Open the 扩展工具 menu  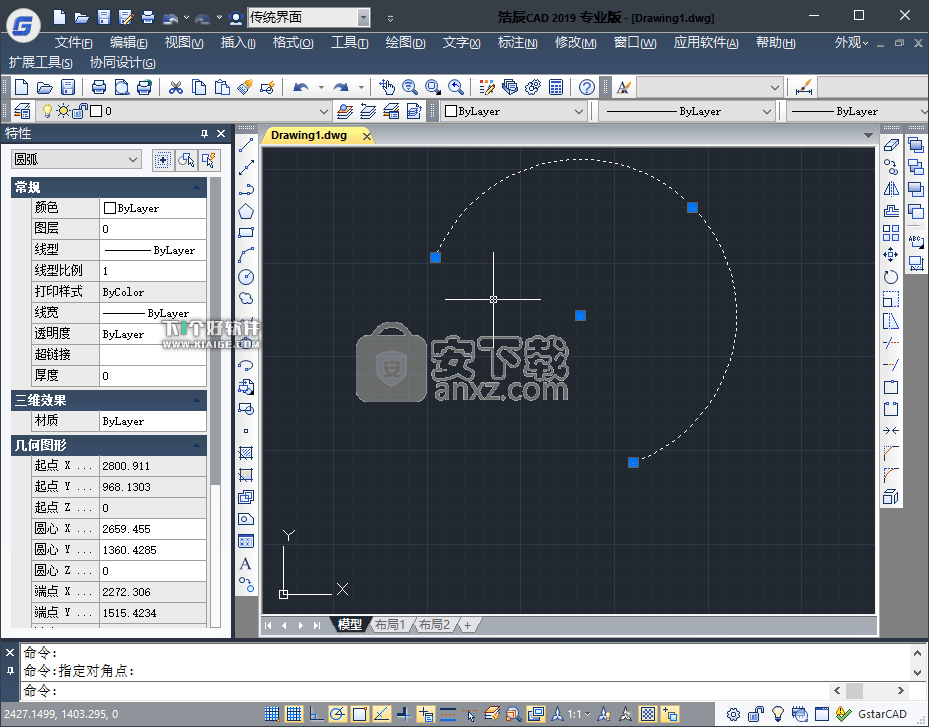pos(40,63)
